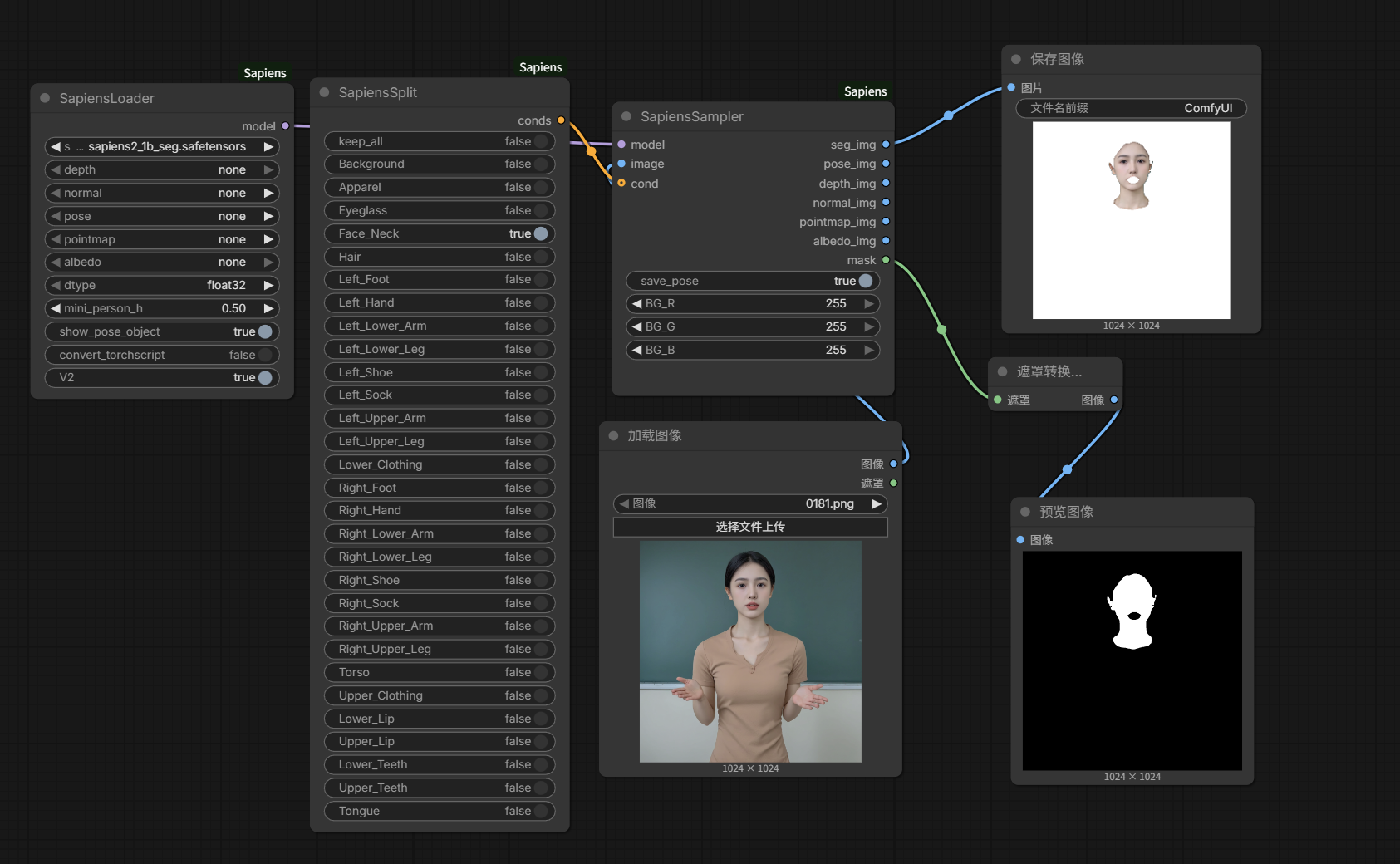Screen dimensions: 1400x864
Task: Enable the Torso segment toggle
Action: tap(440, 672)
